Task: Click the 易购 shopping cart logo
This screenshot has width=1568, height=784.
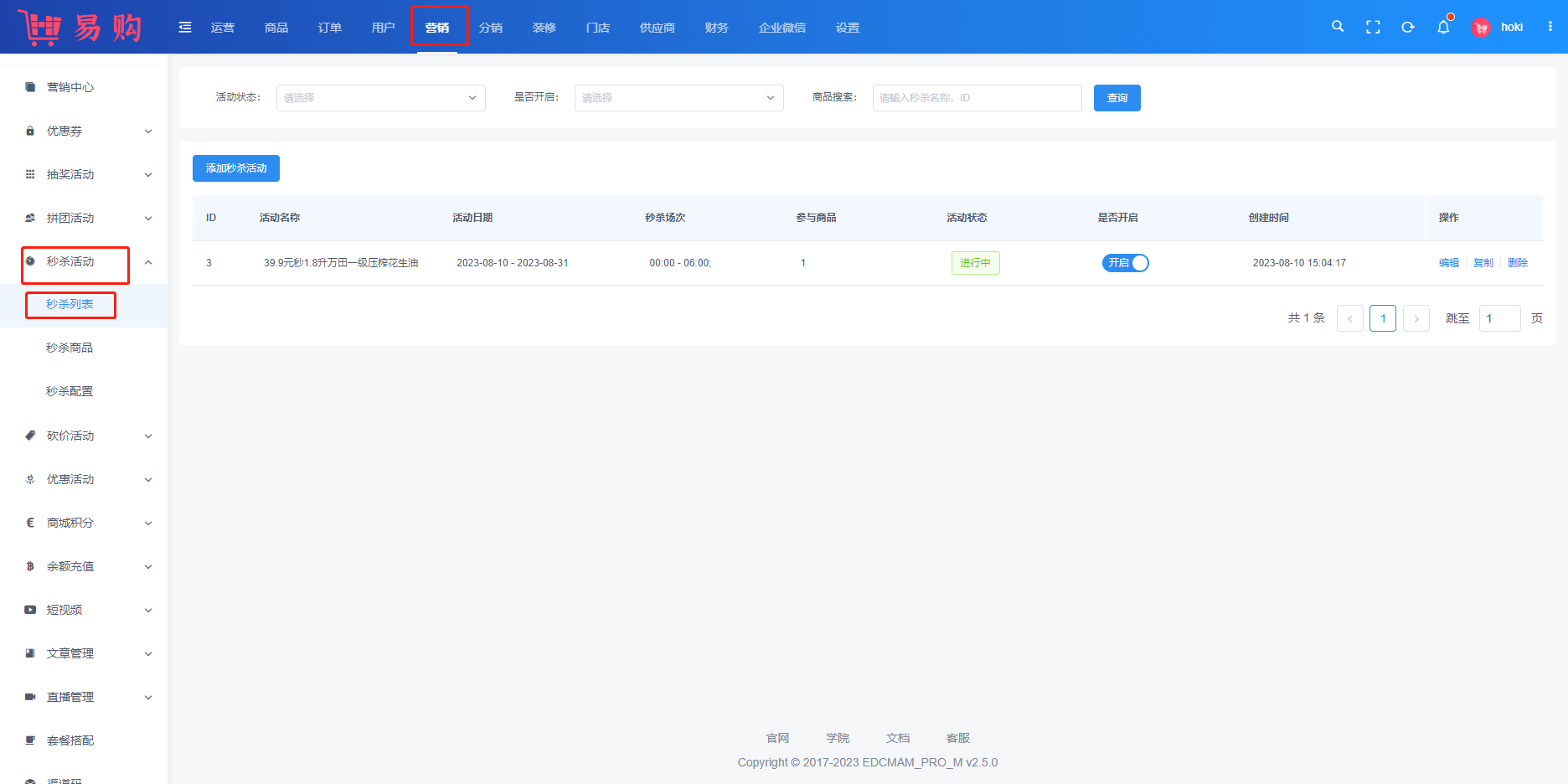Action: 80,27
